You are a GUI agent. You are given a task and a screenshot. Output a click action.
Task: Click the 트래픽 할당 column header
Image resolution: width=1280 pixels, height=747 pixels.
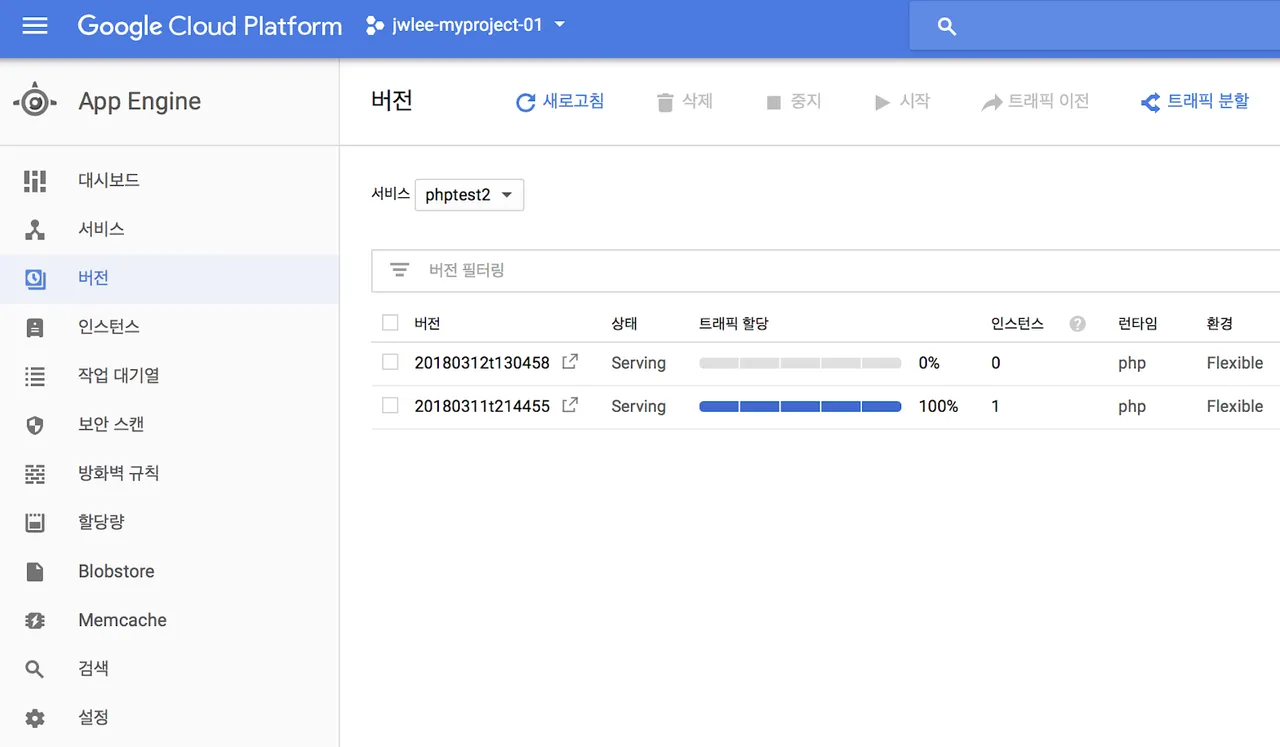pyautogui.click(x=734, y=323)
